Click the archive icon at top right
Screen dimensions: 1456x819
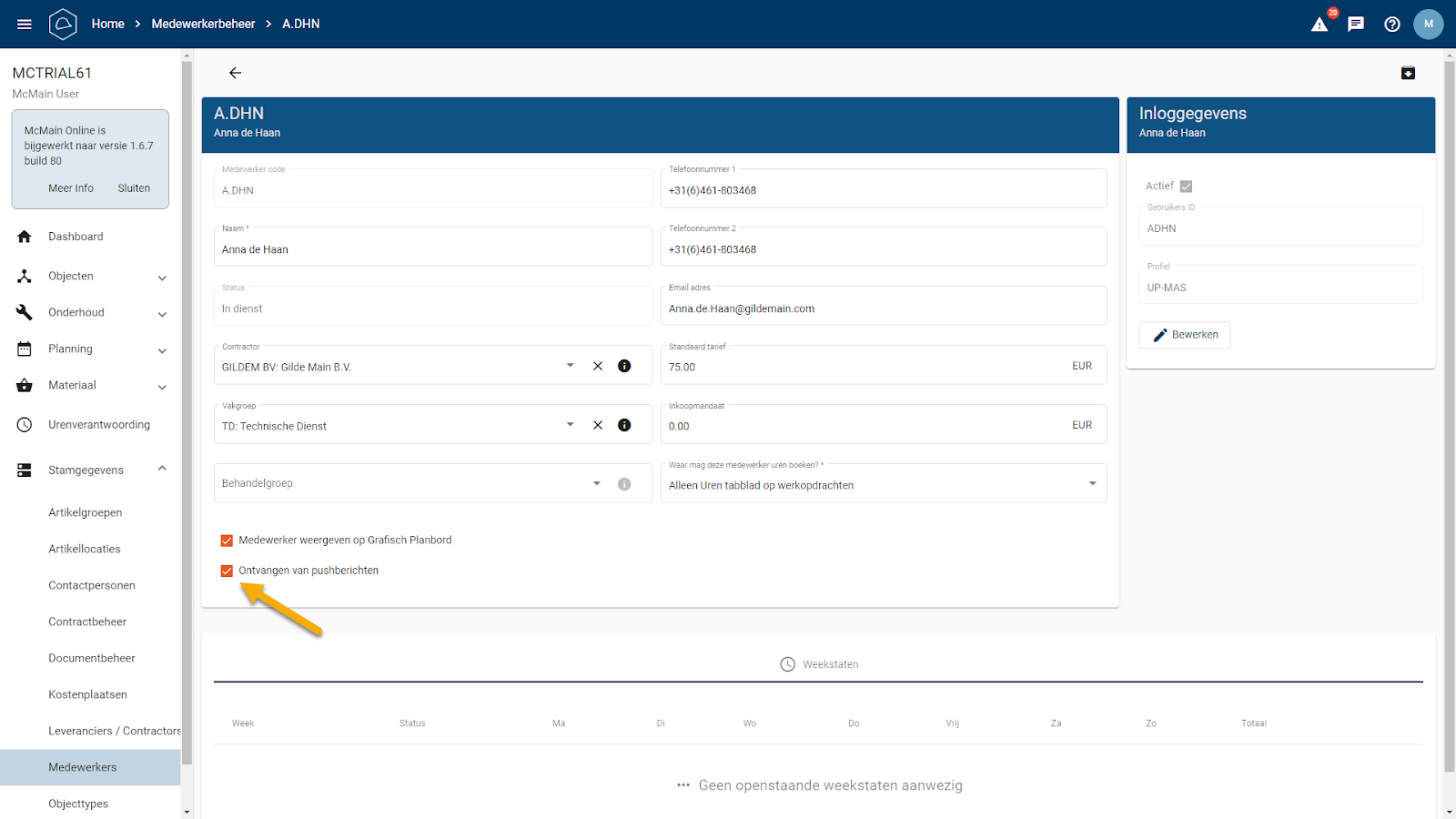click(x=1408, y=73)
